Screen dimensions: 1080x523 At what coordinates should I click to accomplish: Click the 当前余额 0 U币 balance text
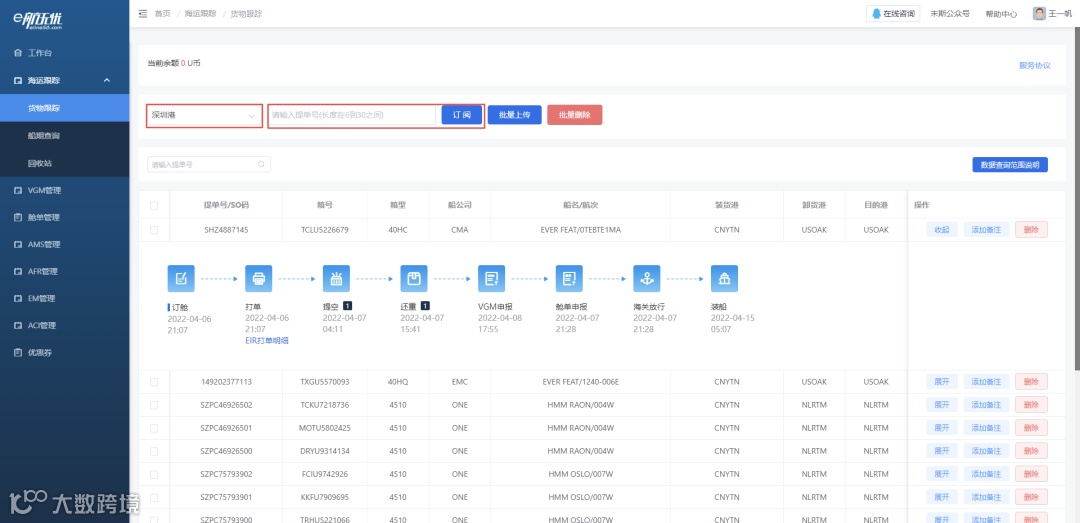click(x=174, y=63)
